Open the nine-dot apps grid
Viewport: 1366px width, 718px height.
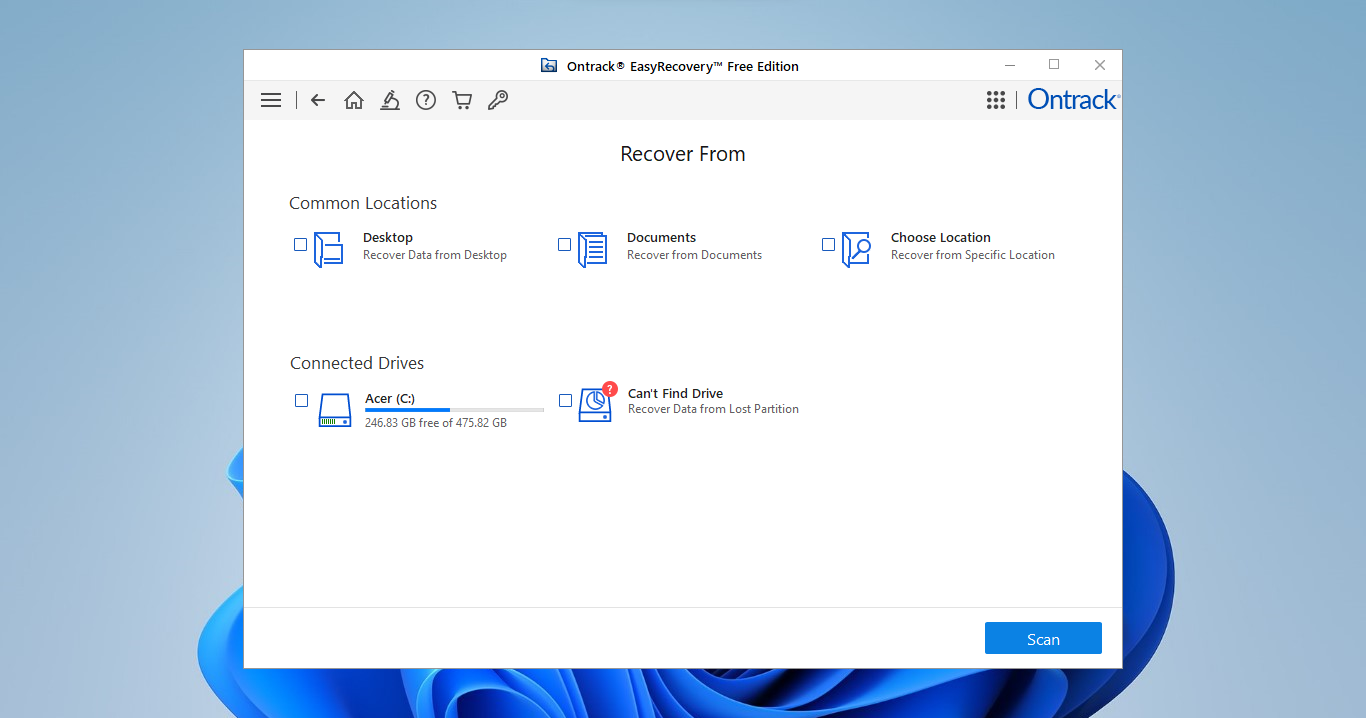point(996,100)
